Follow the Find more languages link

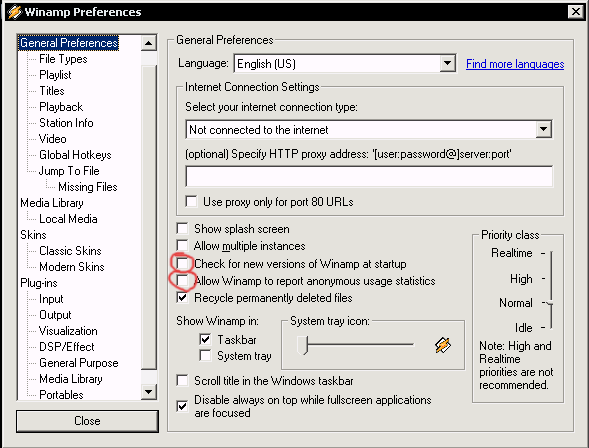tap(515, 64)
